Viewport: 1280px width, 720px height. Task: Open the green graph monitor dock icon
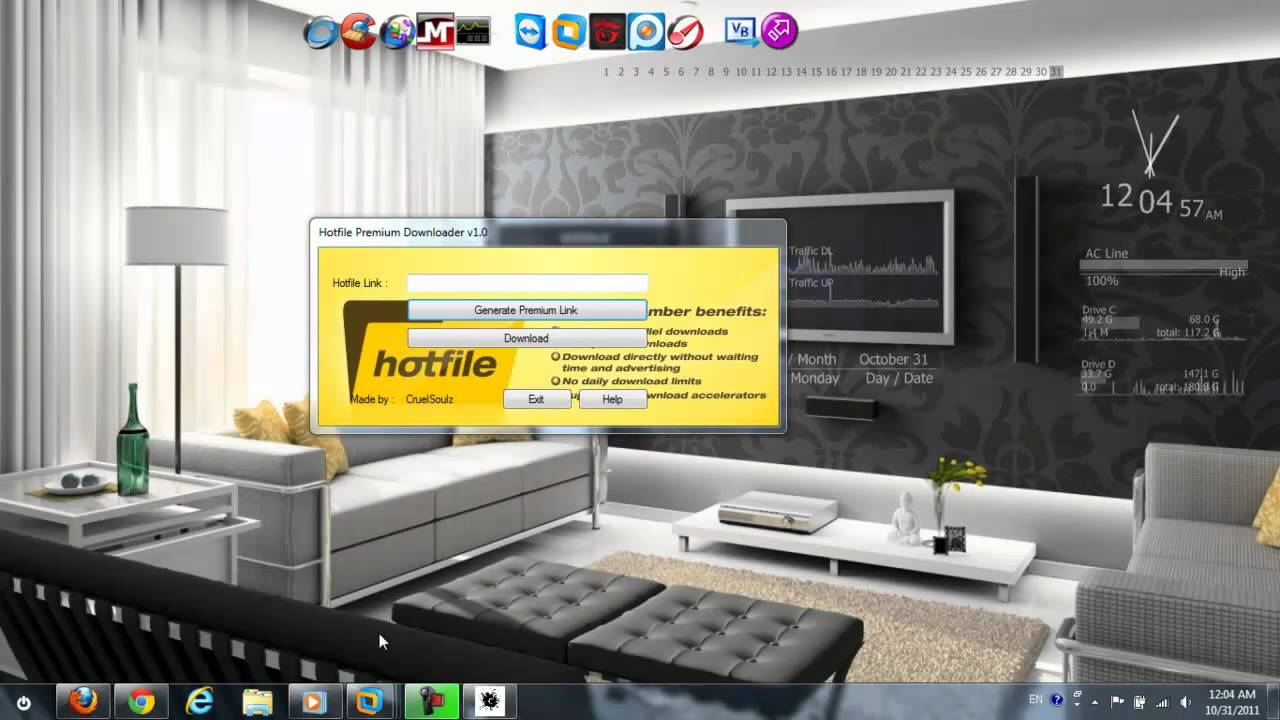[x=473, y=32]
